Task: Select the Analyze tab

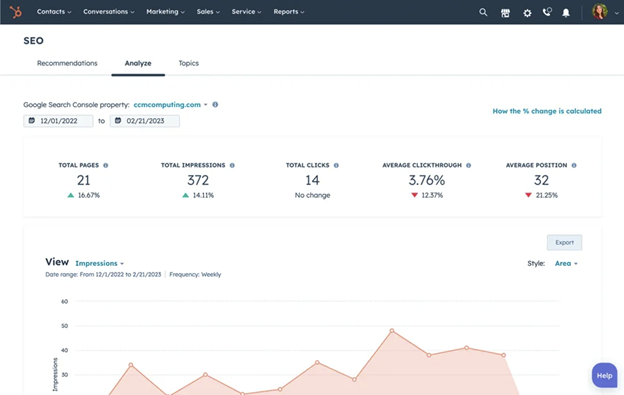Action: click(x=138, y=63)
